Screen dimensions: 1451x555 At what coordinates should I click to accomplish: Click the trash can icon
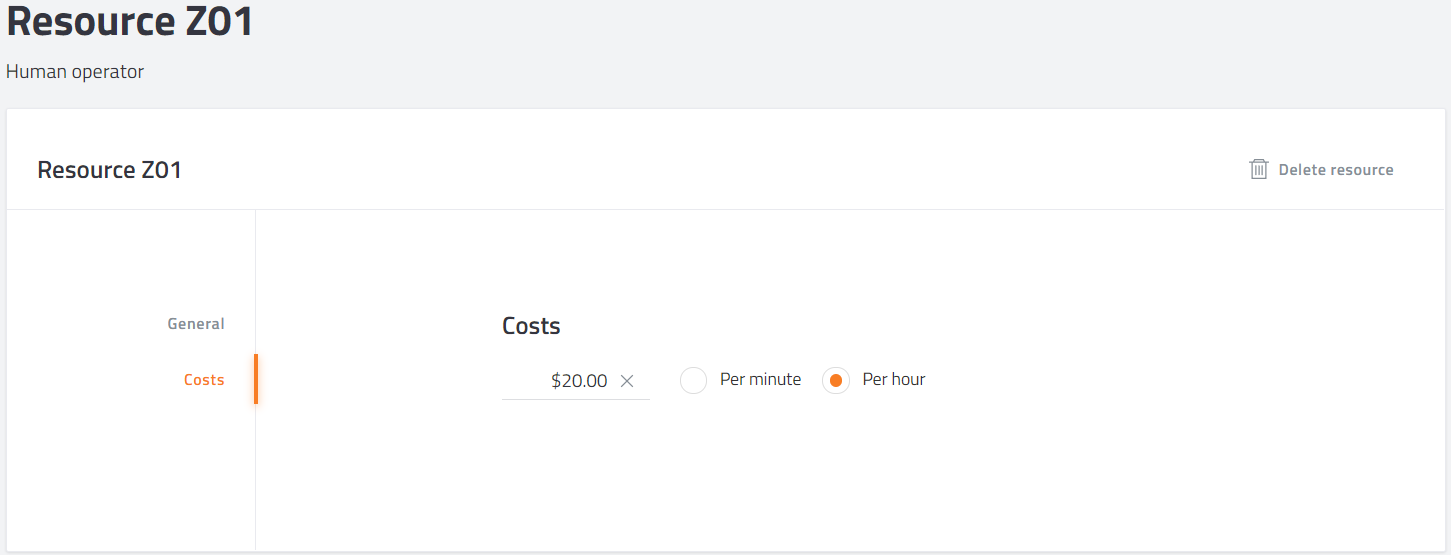point(1259,169)
